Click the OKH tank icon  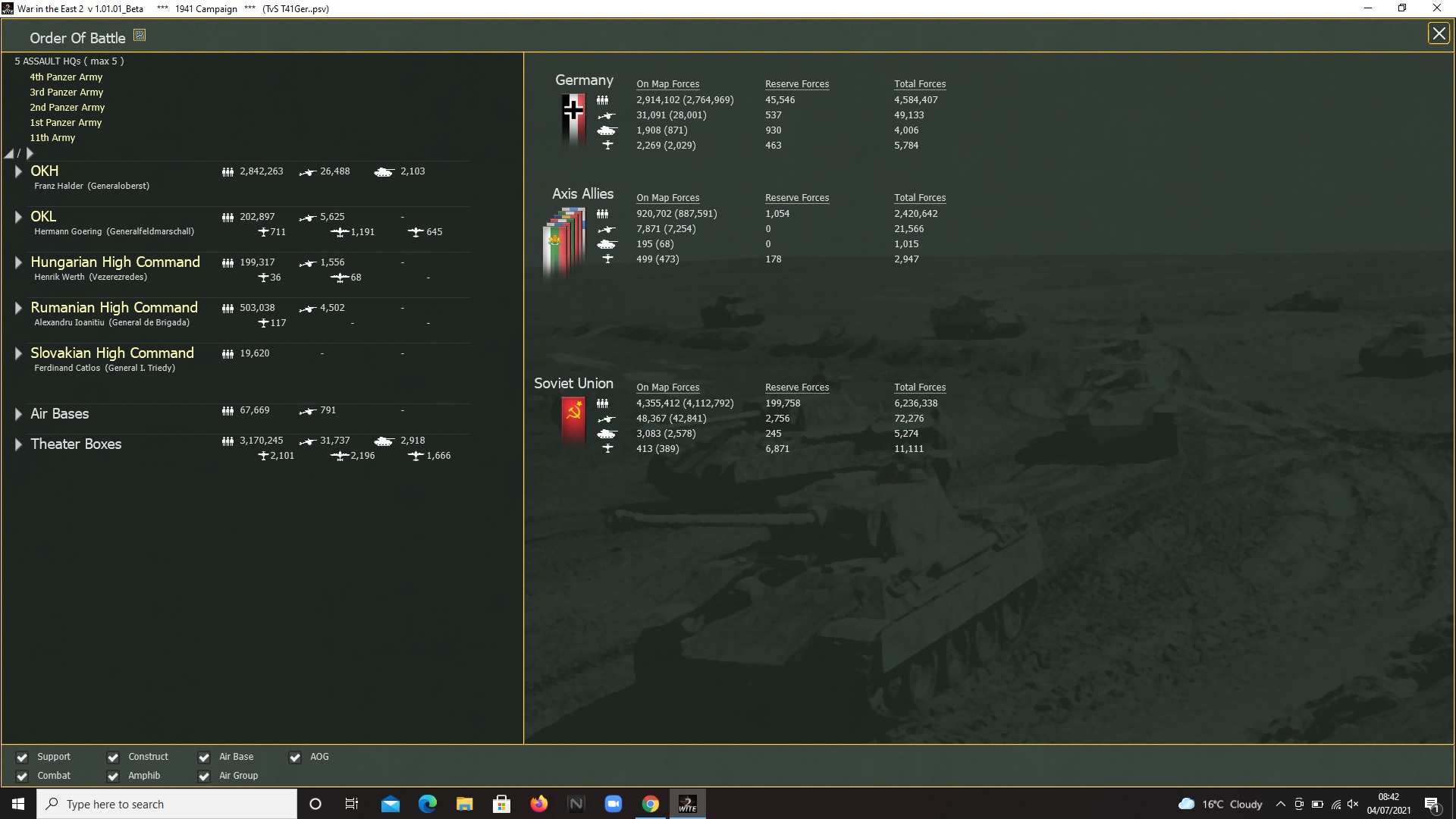click(384, 172)
